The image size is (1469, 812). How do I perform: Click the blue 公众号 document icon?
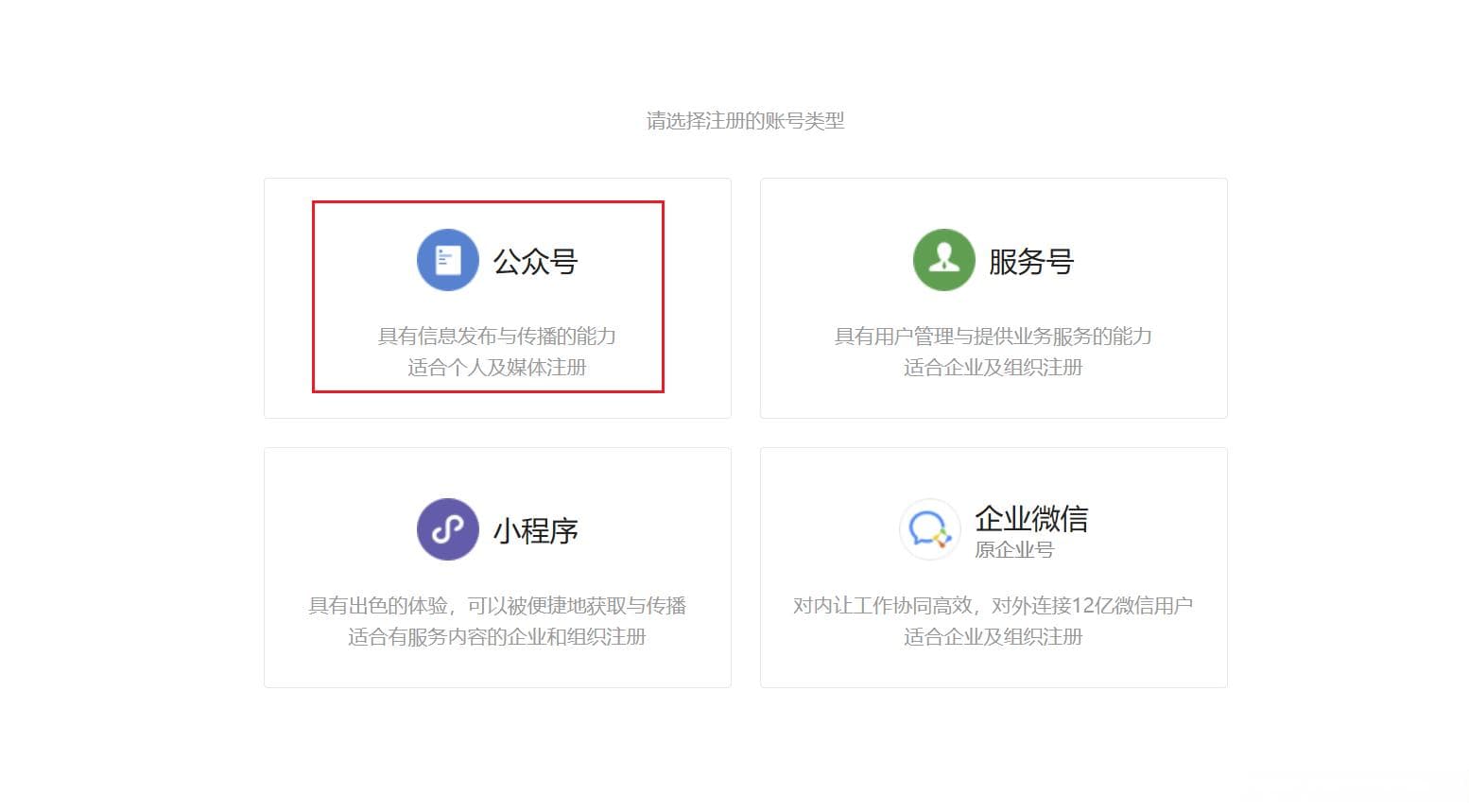447,260
